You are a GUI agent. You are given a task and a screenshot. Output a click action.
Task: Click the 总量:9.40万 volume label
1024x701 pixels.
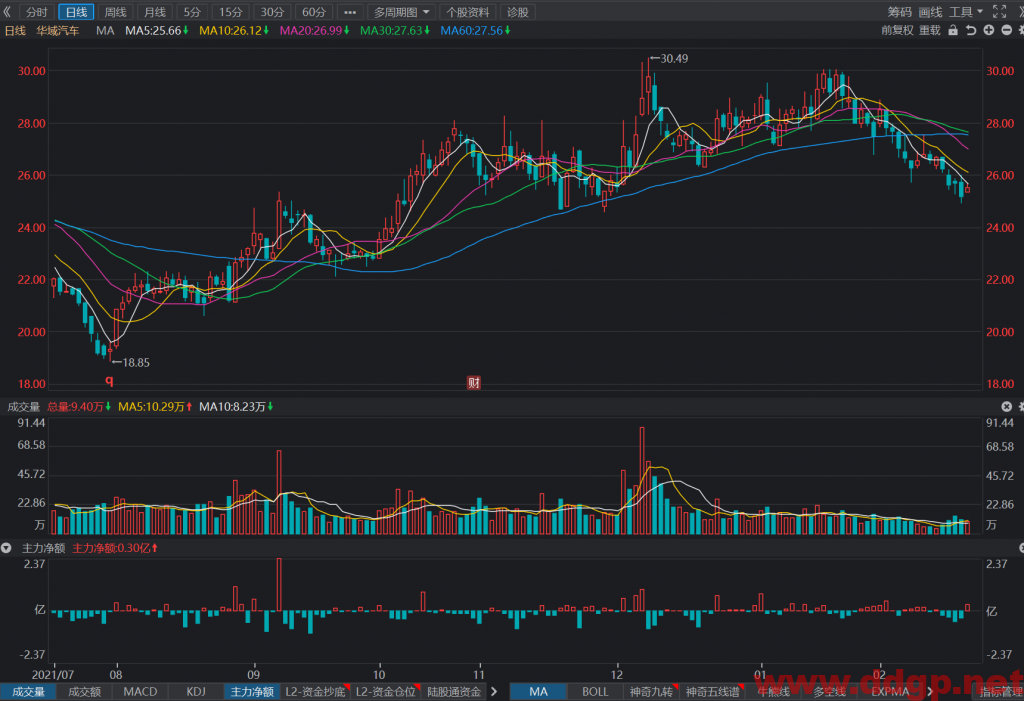79,406
